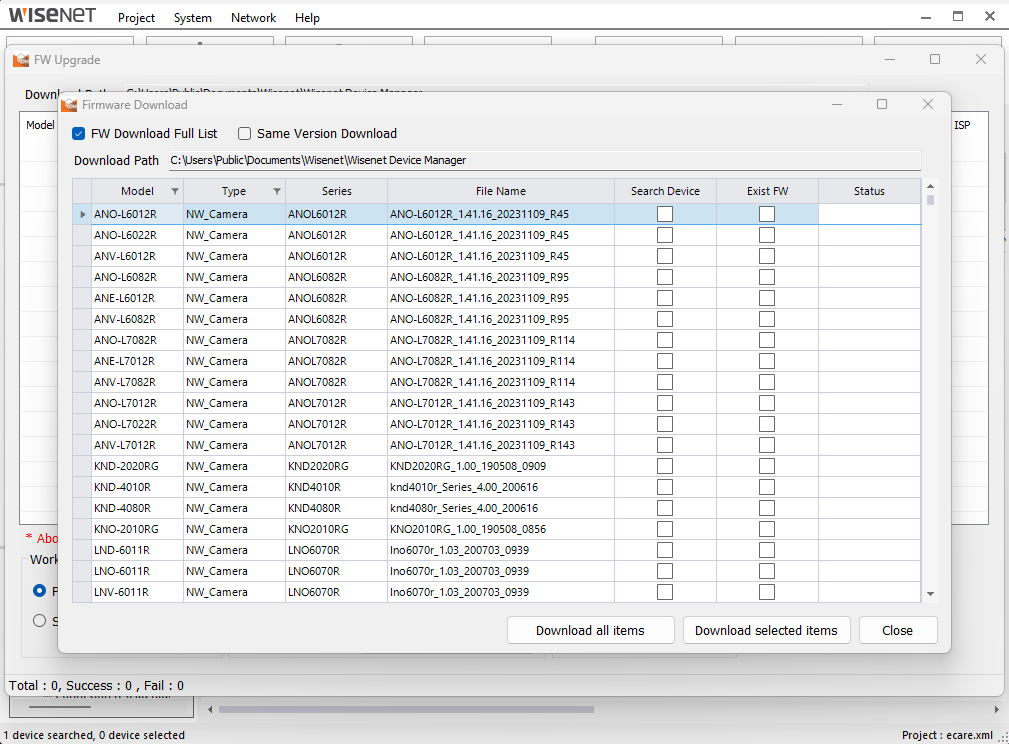Click the Download all items button
Screen dimensions: 1009x744
click(590, 630)
